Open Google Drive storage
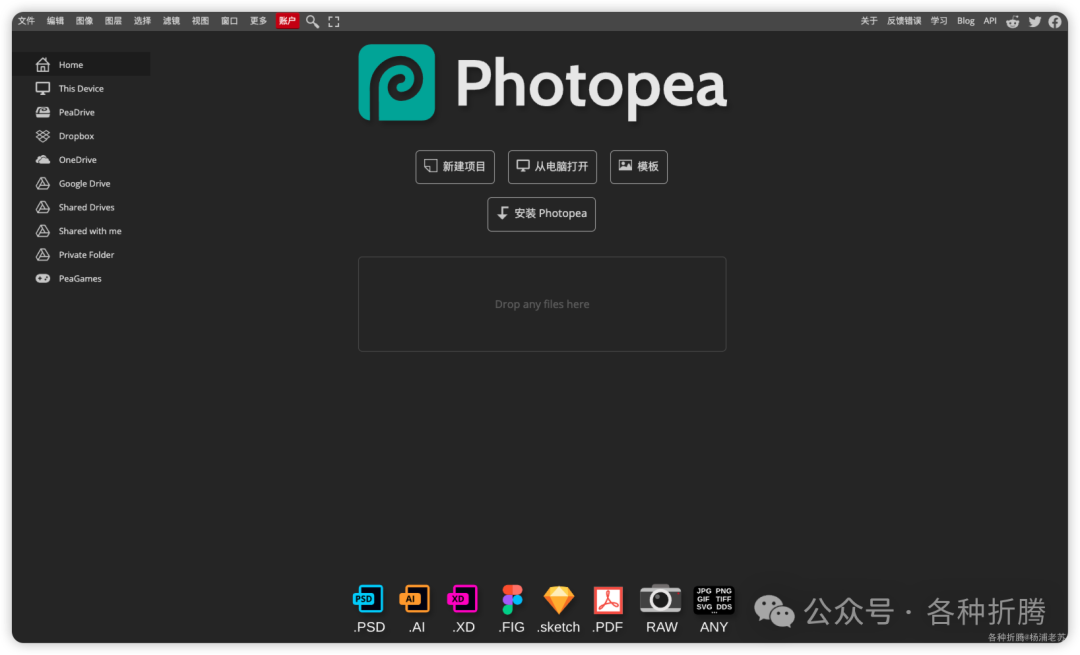The width and height of the screenshot is (1080, 655). coord(81,183)
